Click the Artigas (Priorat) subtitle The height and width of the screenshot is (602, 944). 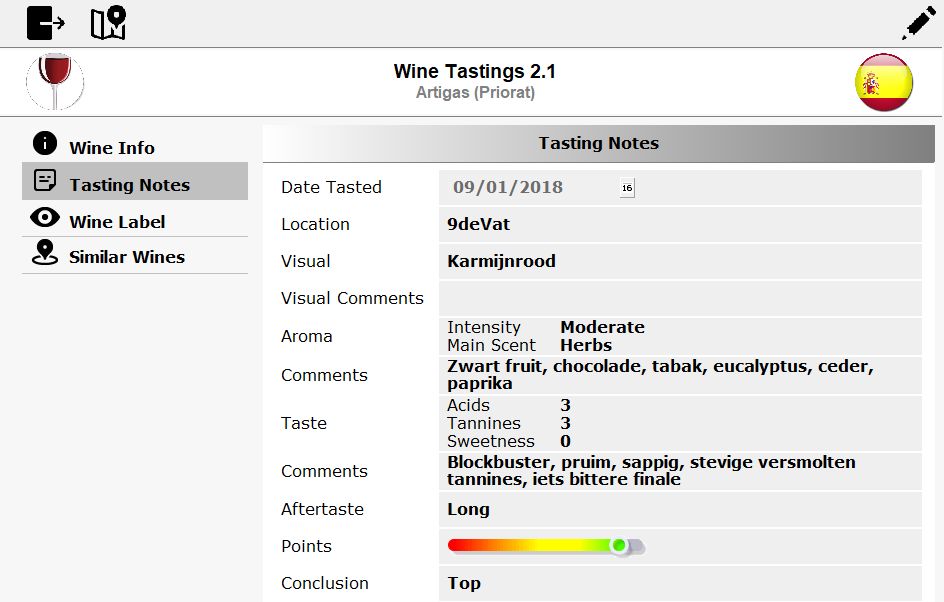(x=475, y=93)
